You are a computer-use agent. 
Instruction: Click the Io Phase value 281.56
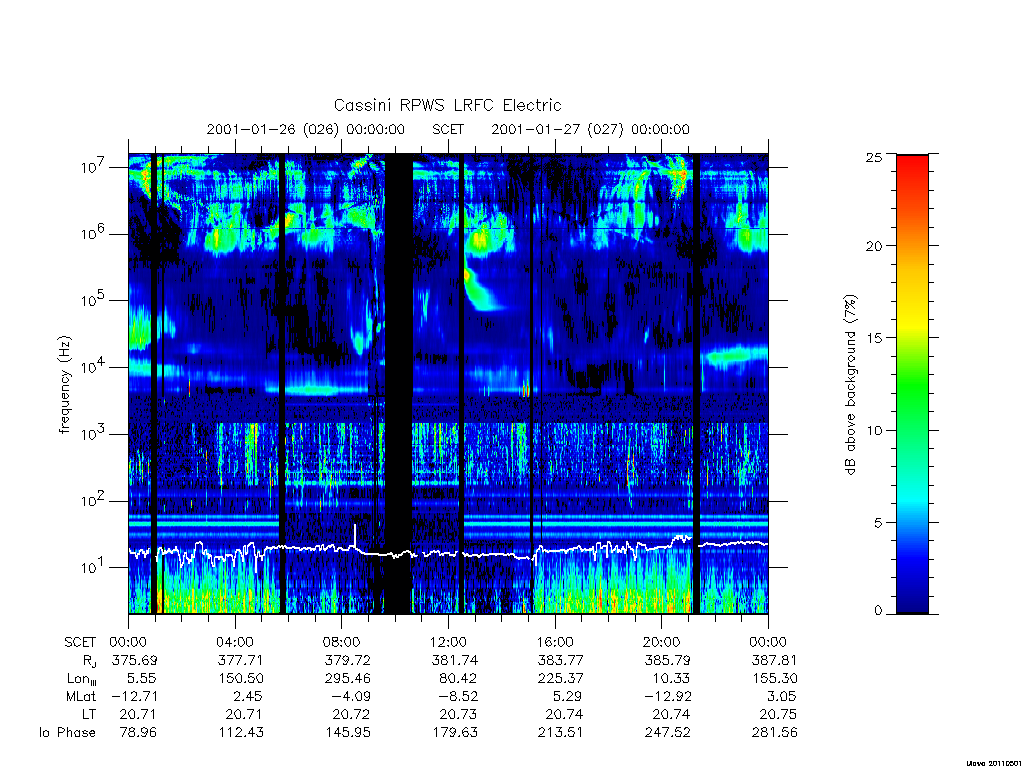tap(775, 732)
